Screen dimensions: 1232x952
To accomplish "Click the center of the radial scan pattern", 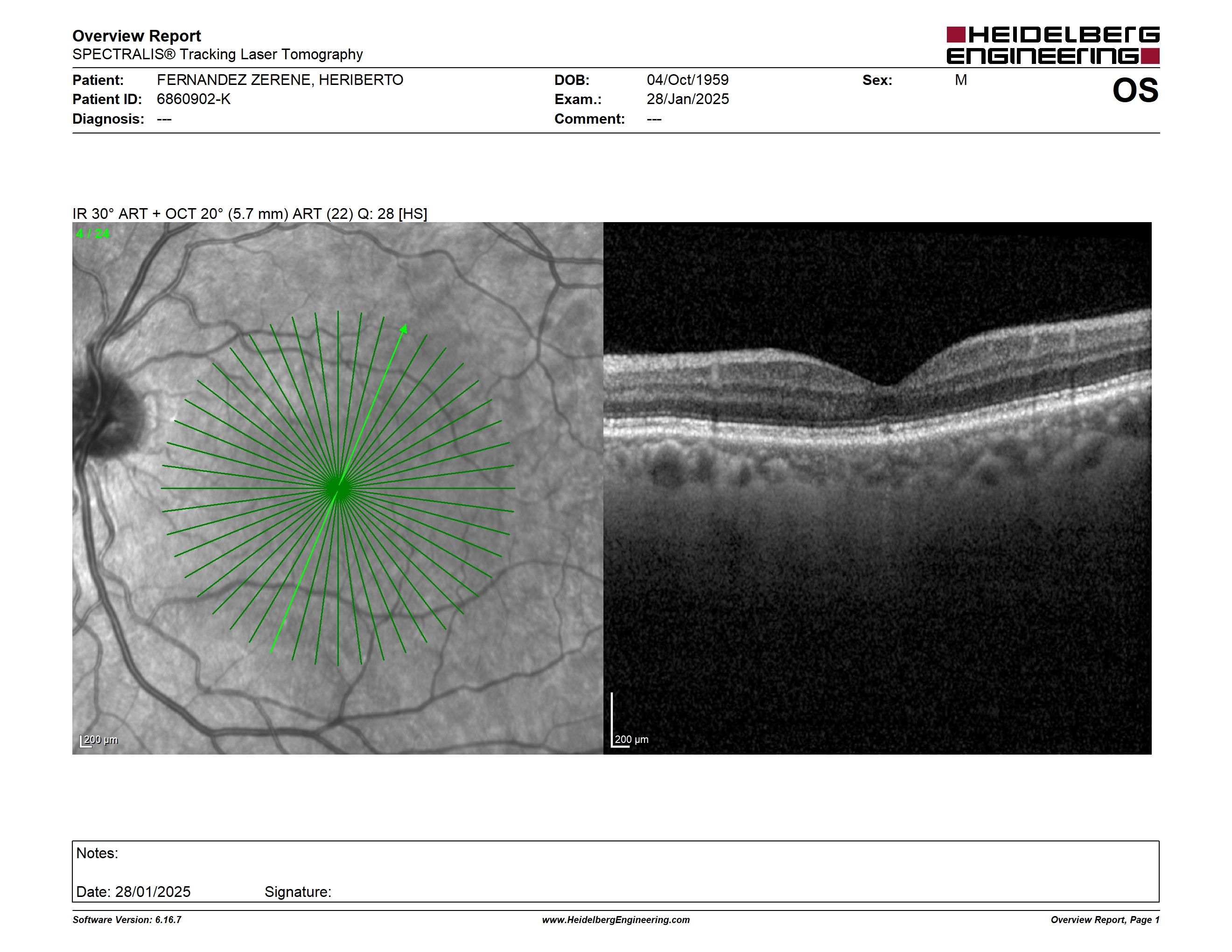I will click(338, 488).
